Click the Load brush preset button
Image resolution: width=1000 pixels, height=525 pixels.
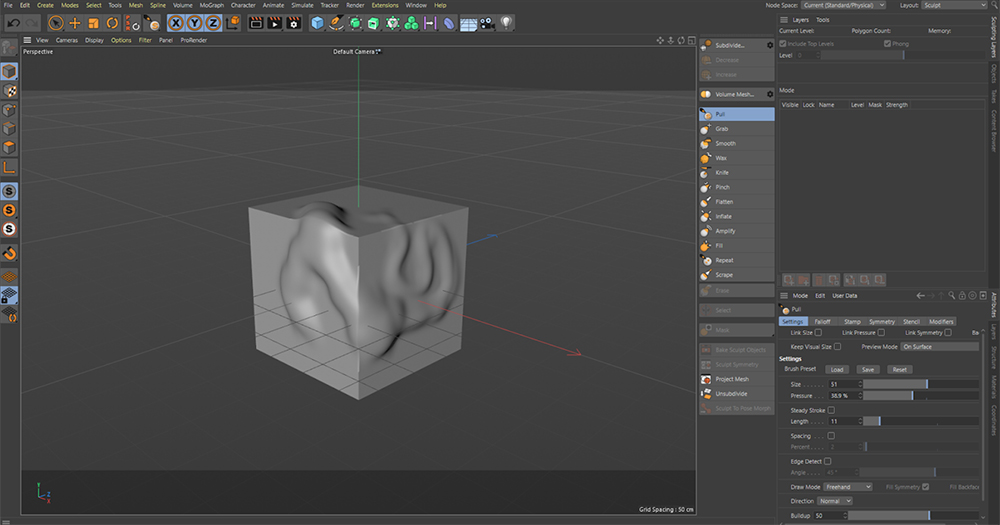click(x=837, y=369)
